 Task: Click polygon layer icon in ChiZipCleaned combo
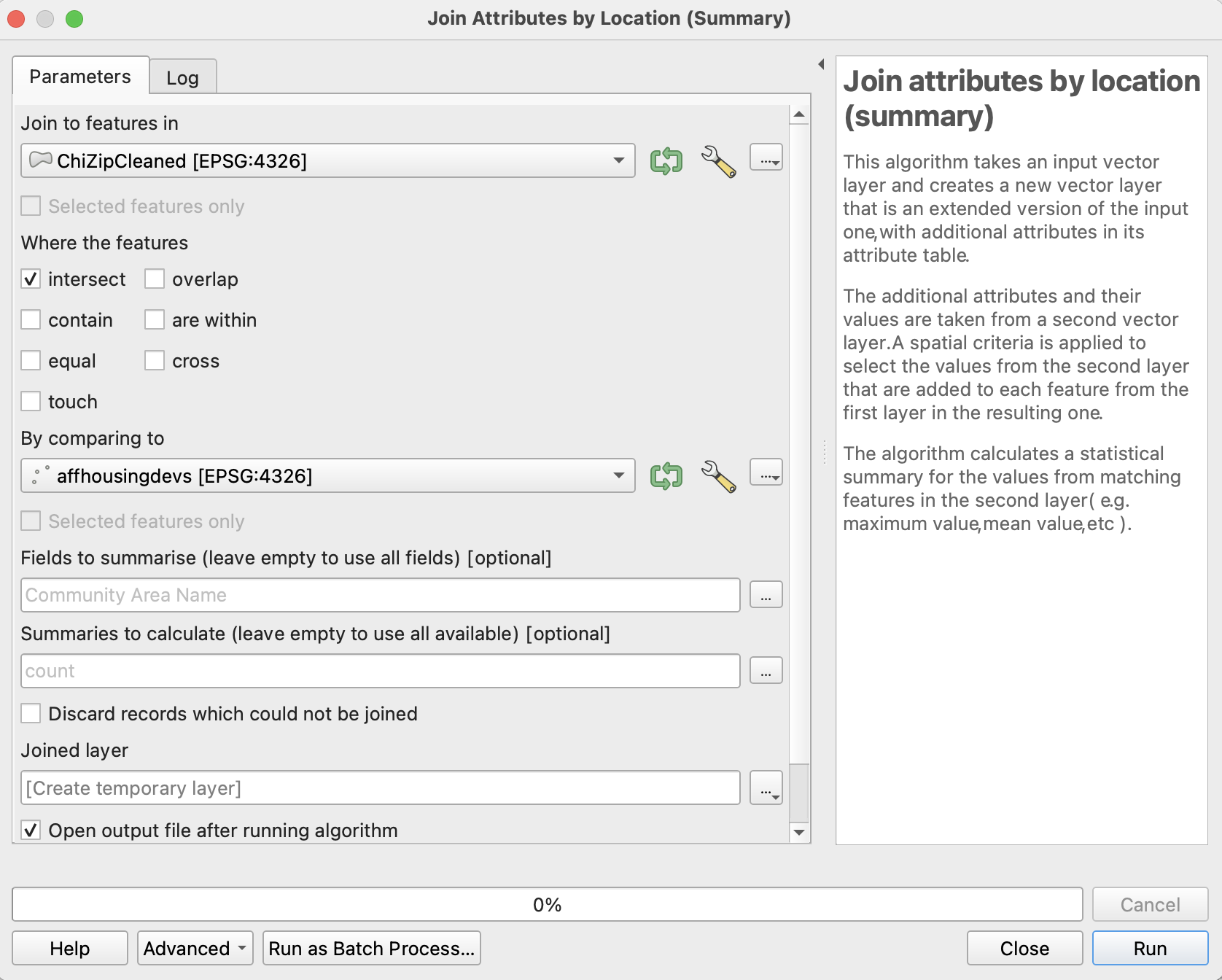click(40, 160)
